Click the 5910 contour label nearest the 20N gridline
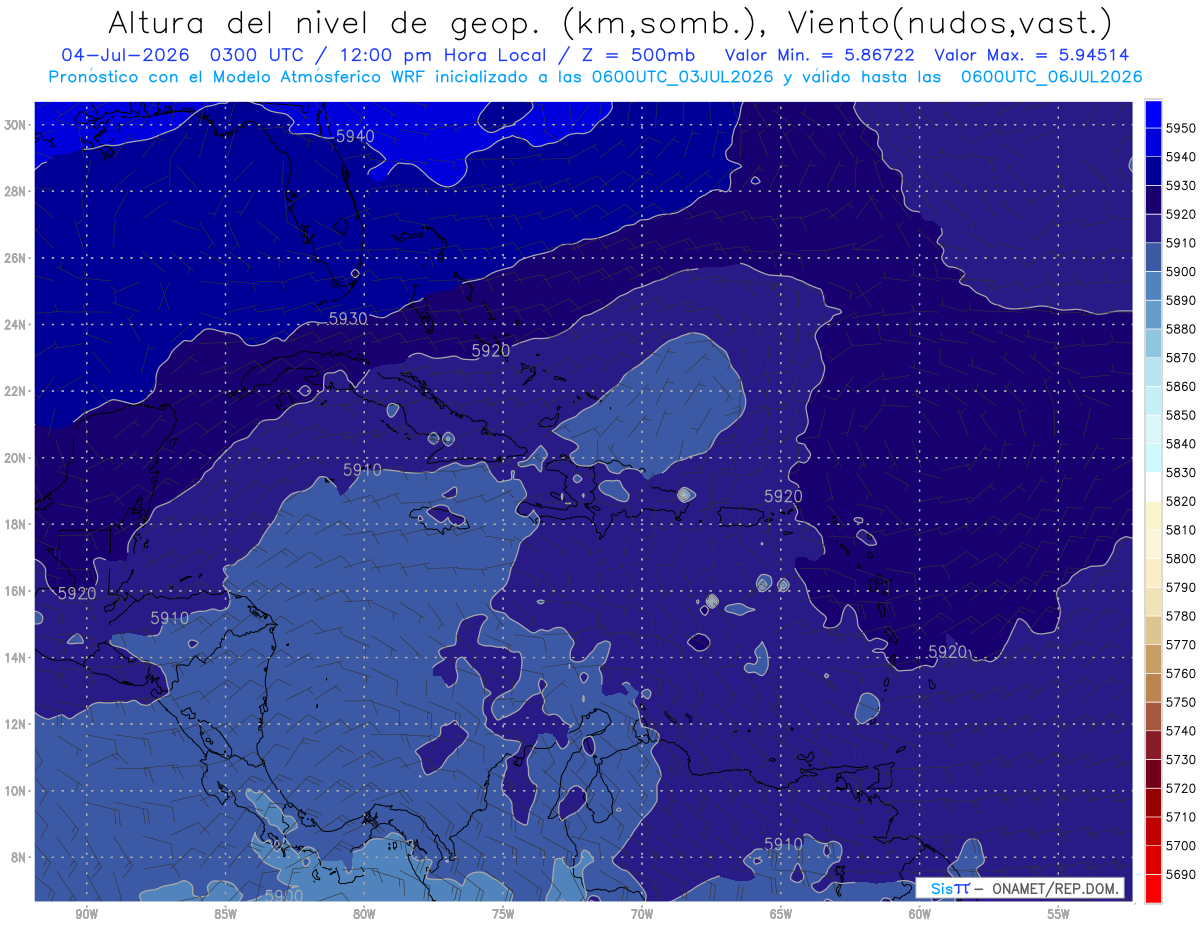The image size is (1200, 927). 362,469
